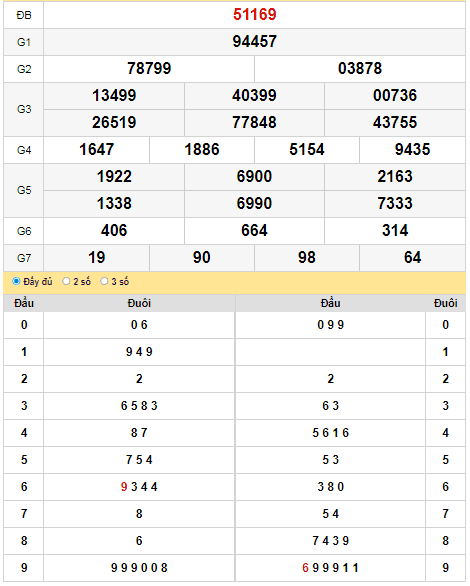Click the G7 row label
Viewport: 470px width, 586px height.
tap(24, 258)
